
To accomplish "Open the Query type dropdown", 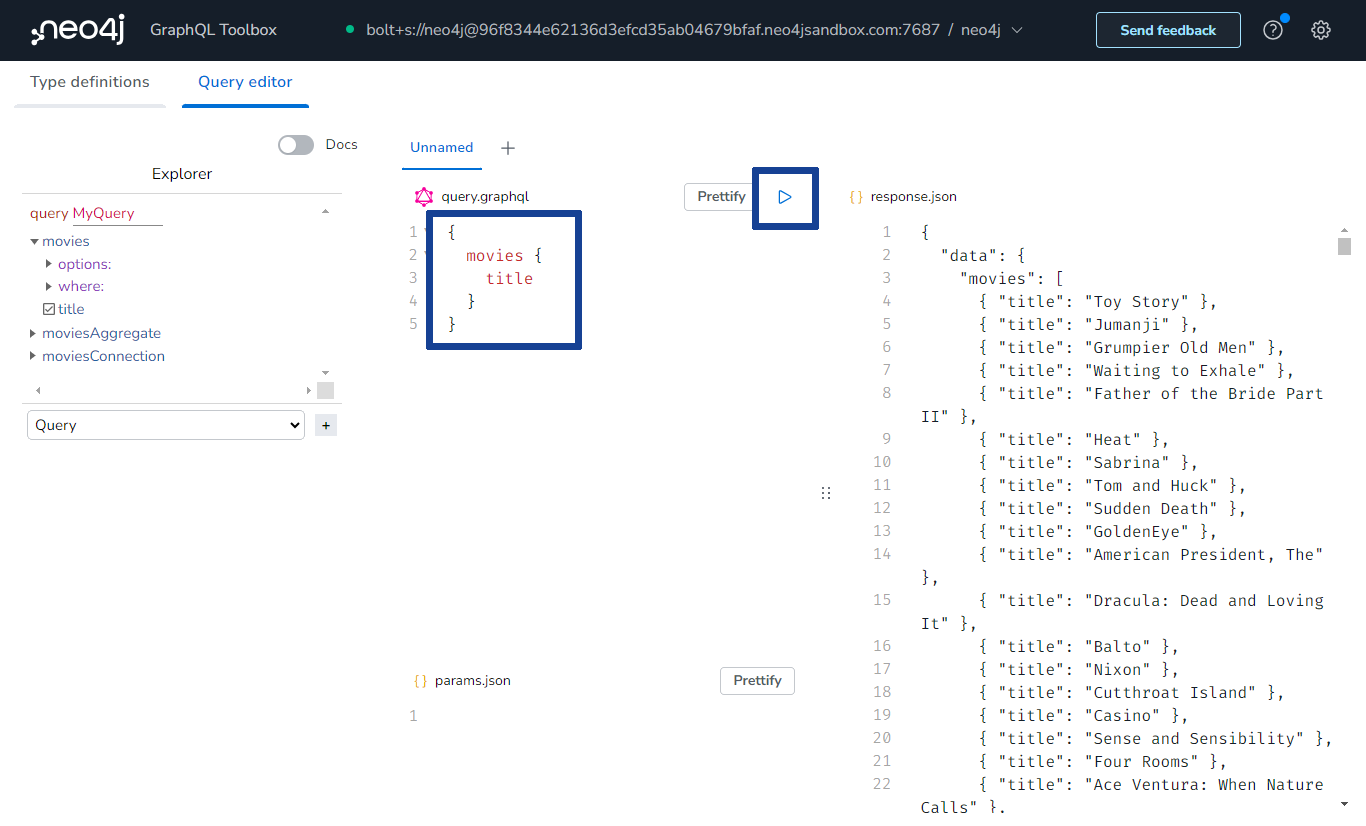I will click(x=166, y=425).
